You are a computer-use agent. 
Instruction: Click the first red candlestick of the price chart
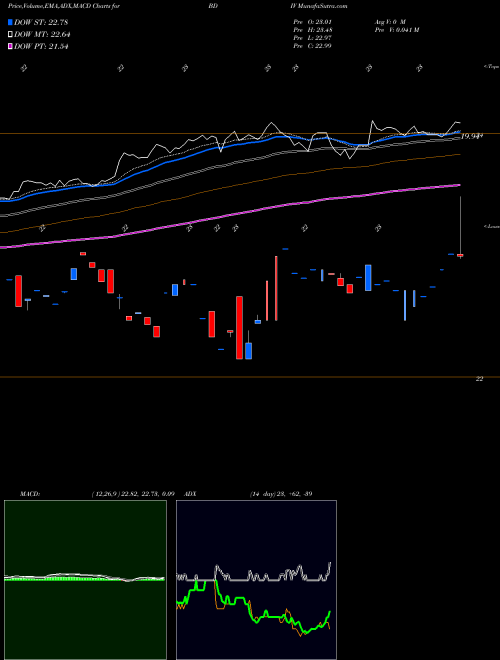pos(19,291)
